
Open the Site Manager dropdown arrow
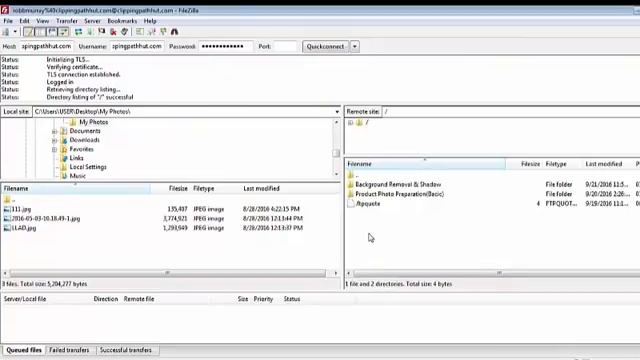coord(15,31)
